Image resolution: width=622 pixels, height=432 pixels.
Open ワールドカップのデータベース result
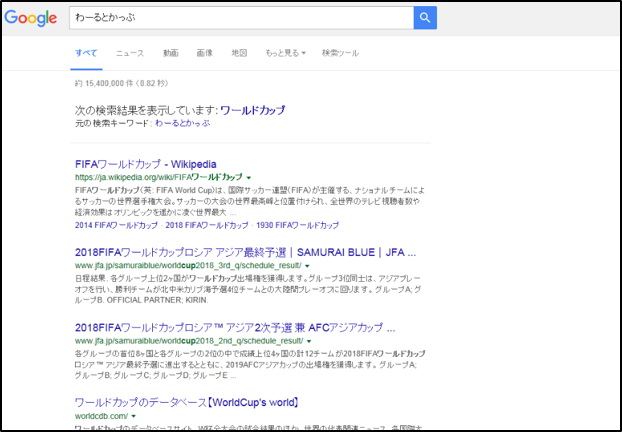(x=186, y=403)
